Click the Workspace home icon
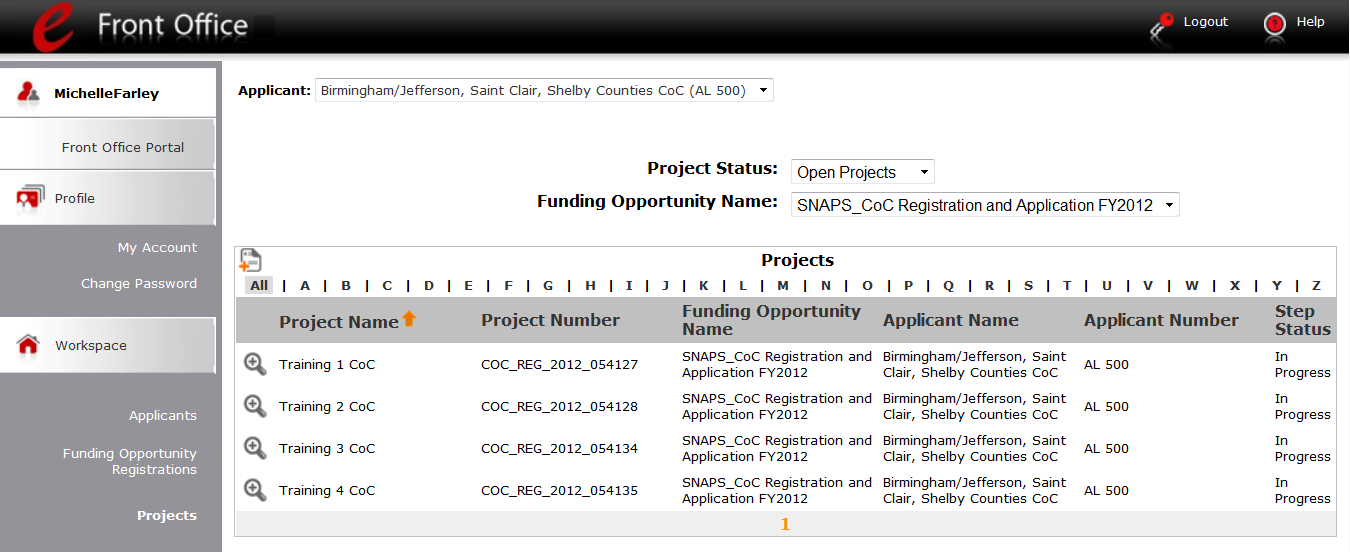 point(28,345)
